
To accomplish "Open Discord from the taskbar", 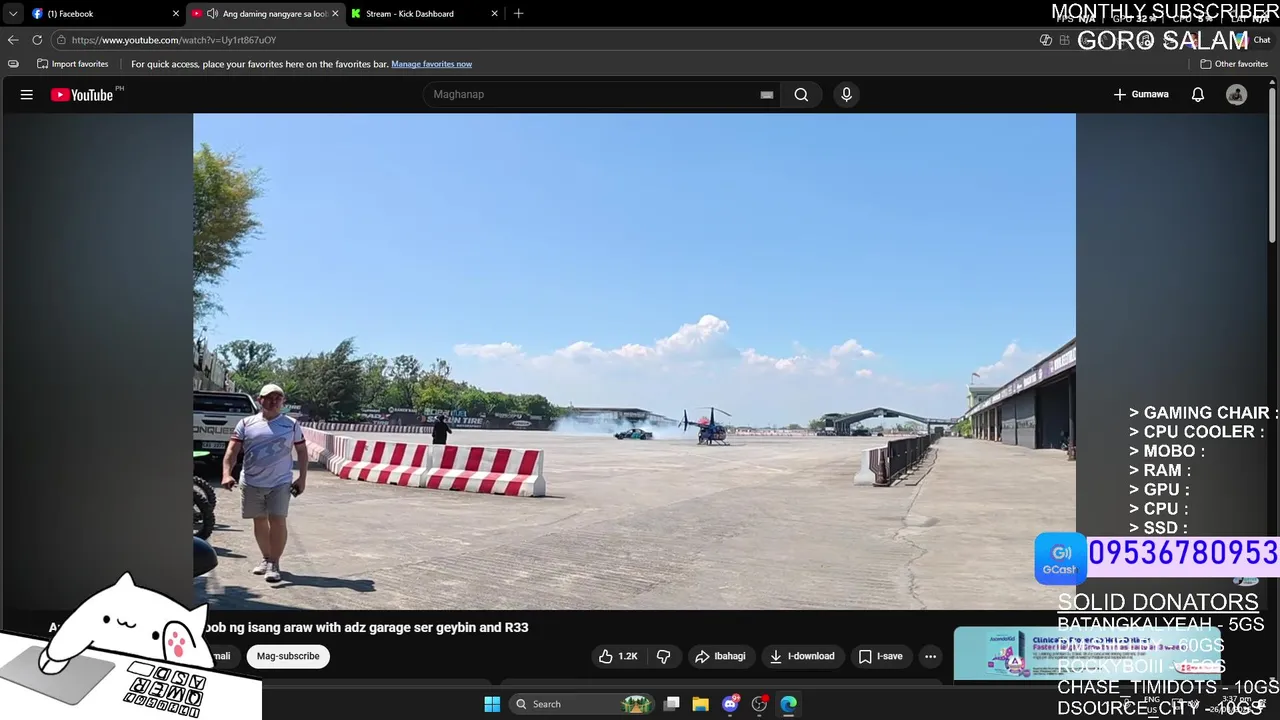I will (731, 704).
